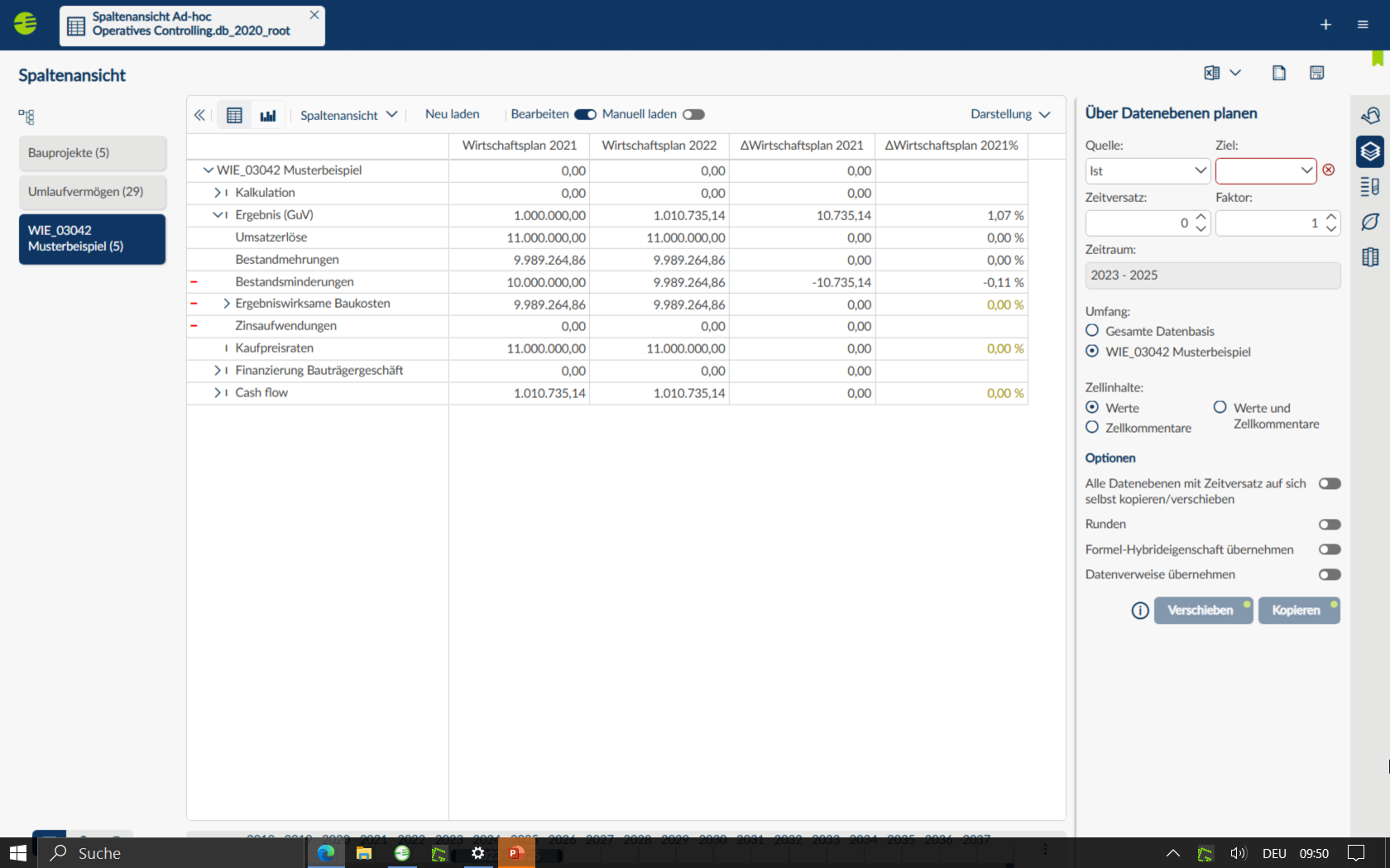Toggle Formel-Hybrideigenschaft übernehmen switch
Viewport: 1390px width, 868px height.
coord(1330,549)
